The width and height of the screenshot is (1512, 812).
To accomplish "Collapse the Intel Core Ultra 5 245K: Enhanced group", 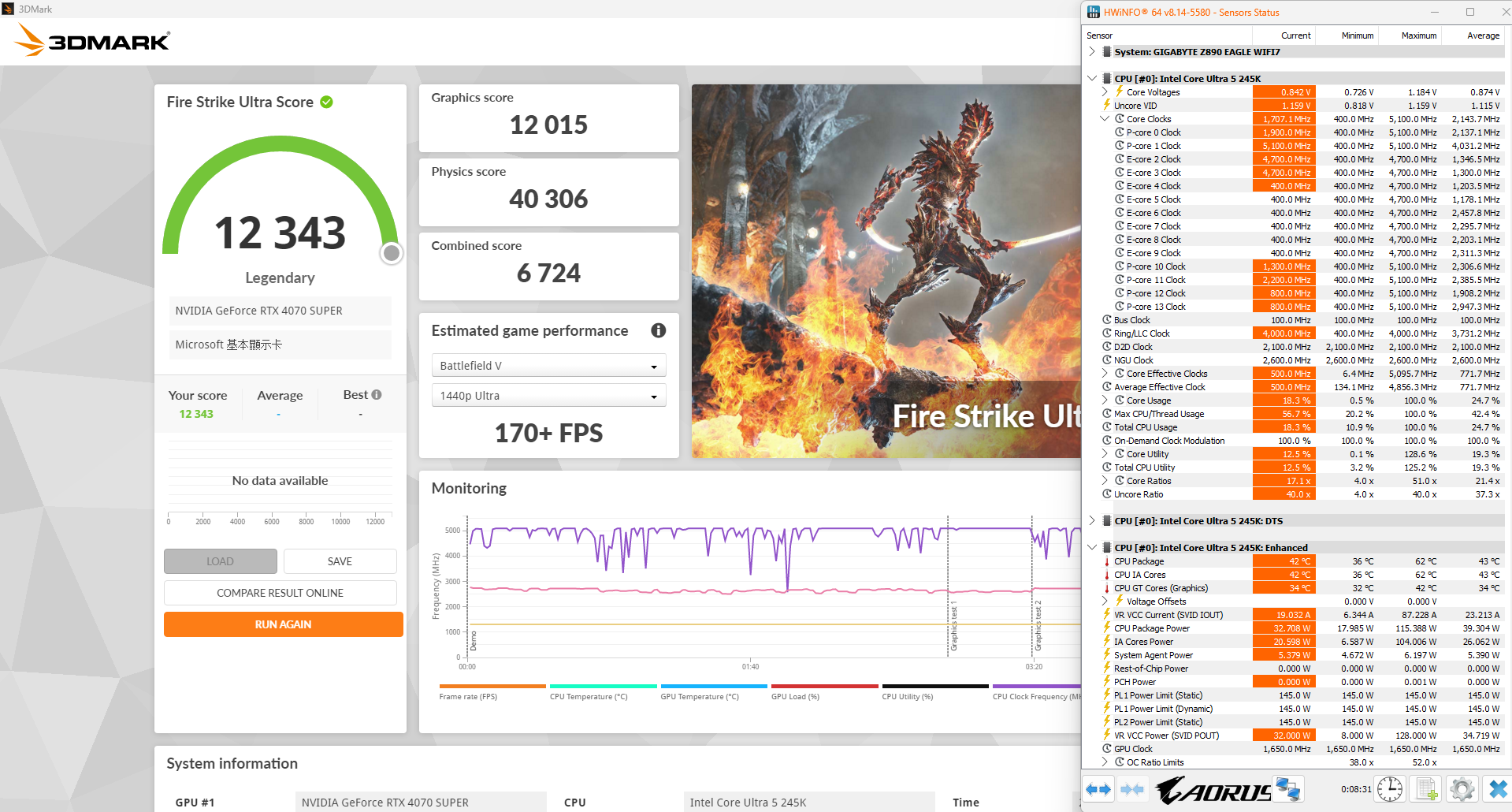I will coord(1092,548).
